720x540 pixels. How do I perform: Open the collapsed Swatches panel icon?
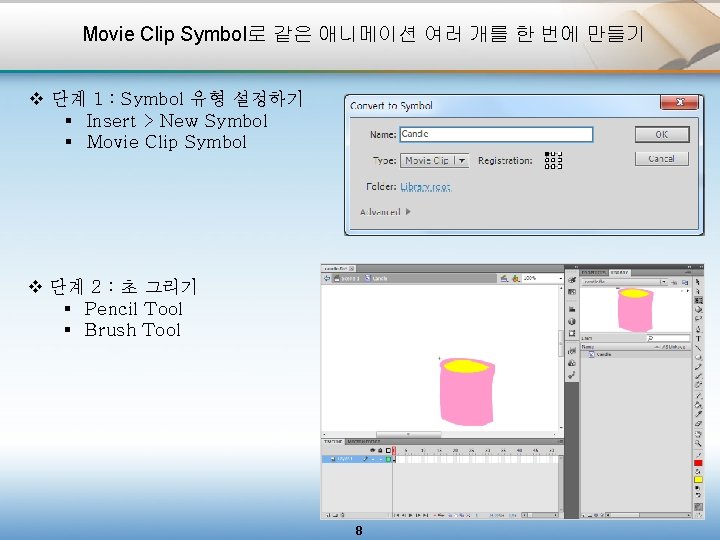(572, 292)
